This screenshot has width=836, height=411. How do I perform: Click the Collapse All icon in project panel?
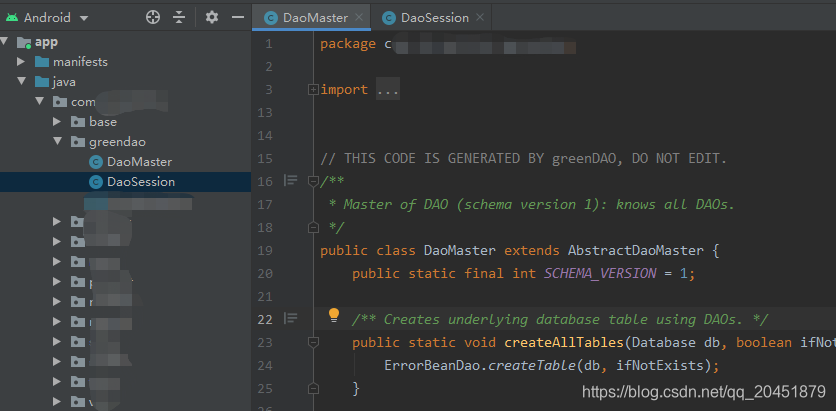point(179,18)
